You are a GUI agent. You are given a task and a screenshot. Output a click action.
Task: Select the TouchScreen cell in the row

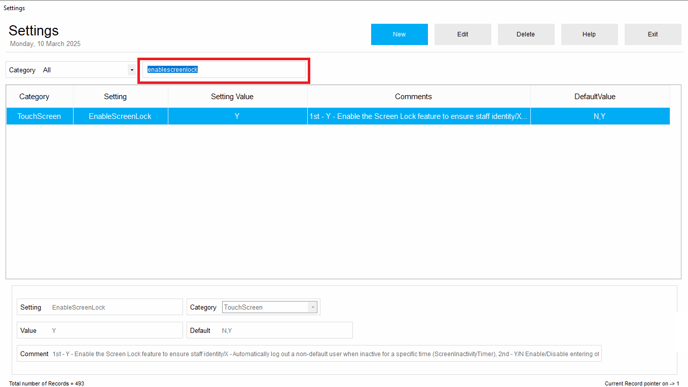point(40,116)
